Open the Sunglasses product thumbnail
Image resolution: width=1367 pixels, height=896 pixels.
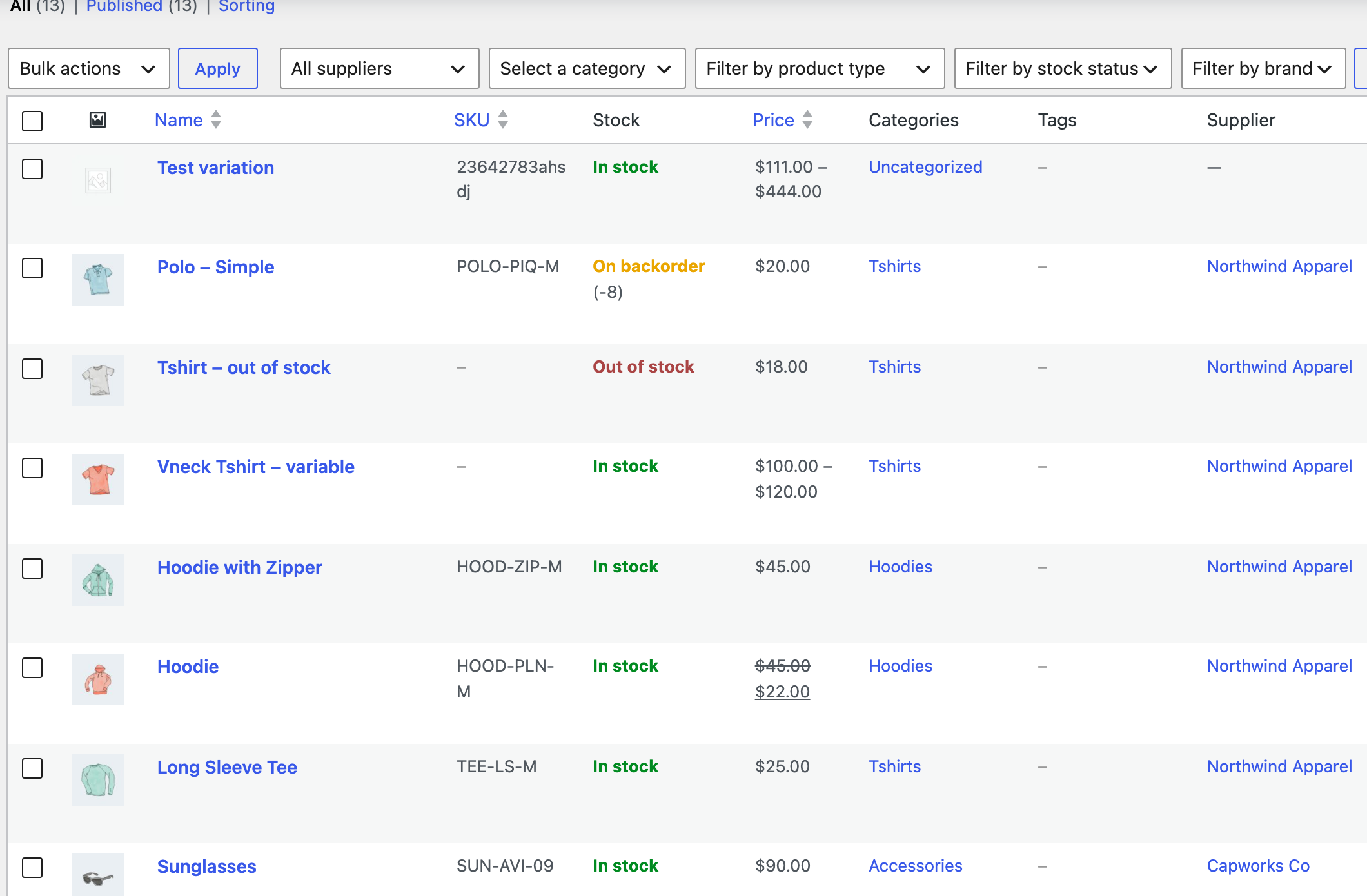[98, 875]
